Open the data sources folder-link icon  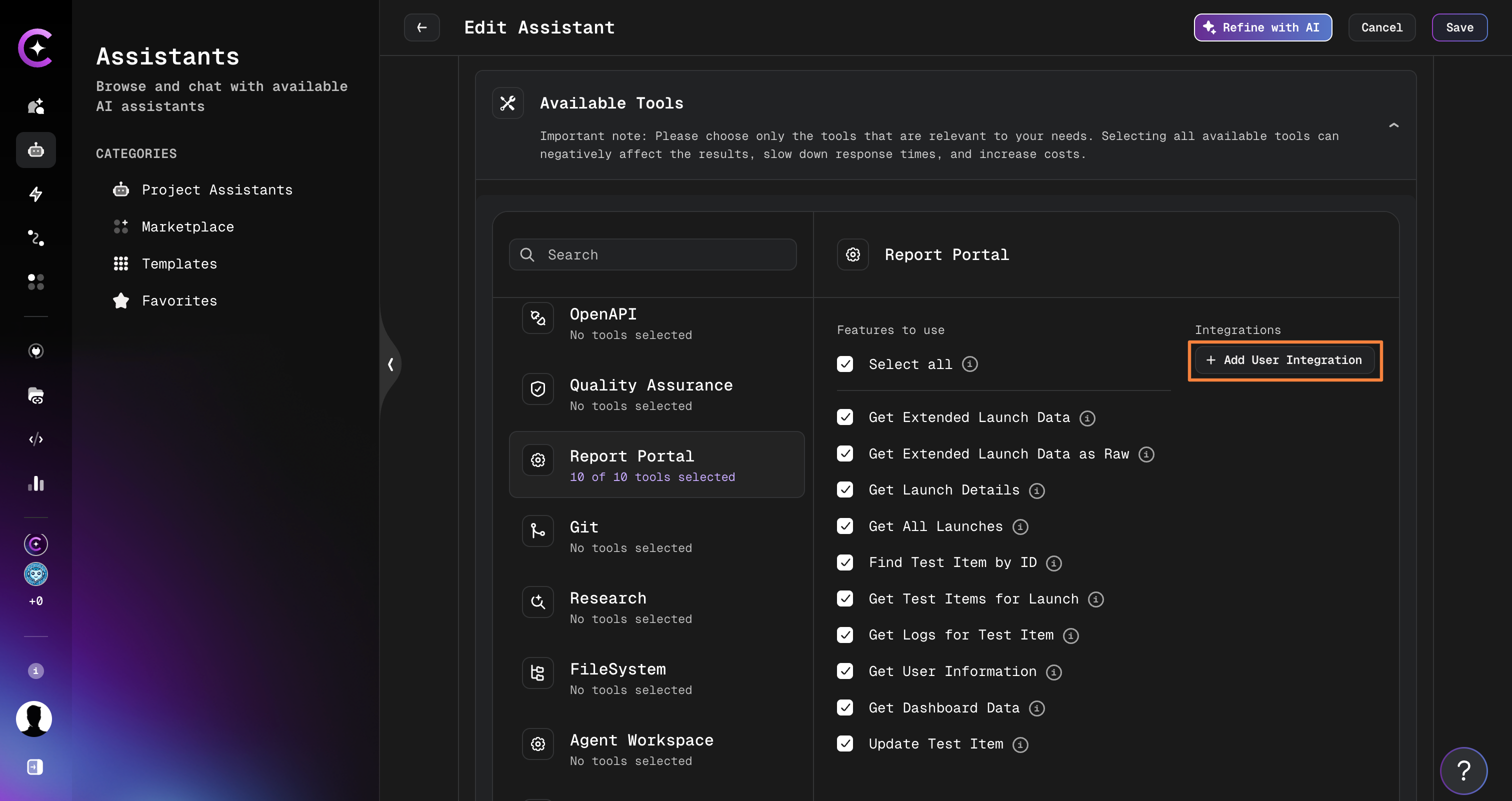point(36,395)
